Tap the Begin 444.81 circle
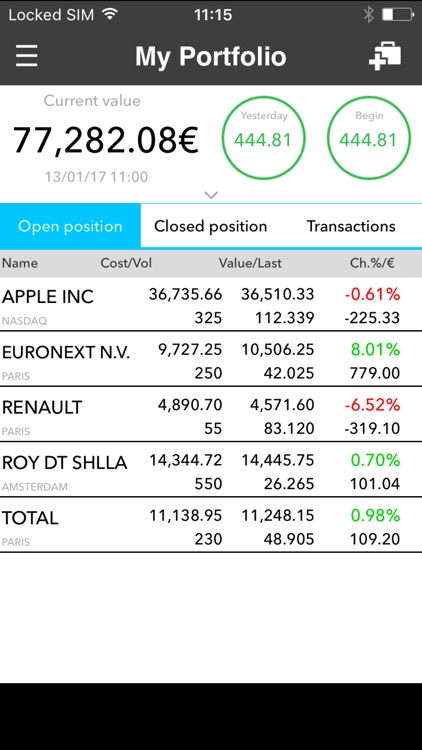Screen dimensions: 422x750 [369, 138]
